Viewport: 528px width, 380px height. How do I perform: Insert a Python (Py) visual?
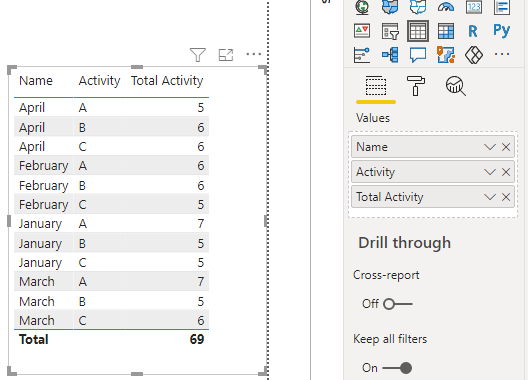click(501, 31)
